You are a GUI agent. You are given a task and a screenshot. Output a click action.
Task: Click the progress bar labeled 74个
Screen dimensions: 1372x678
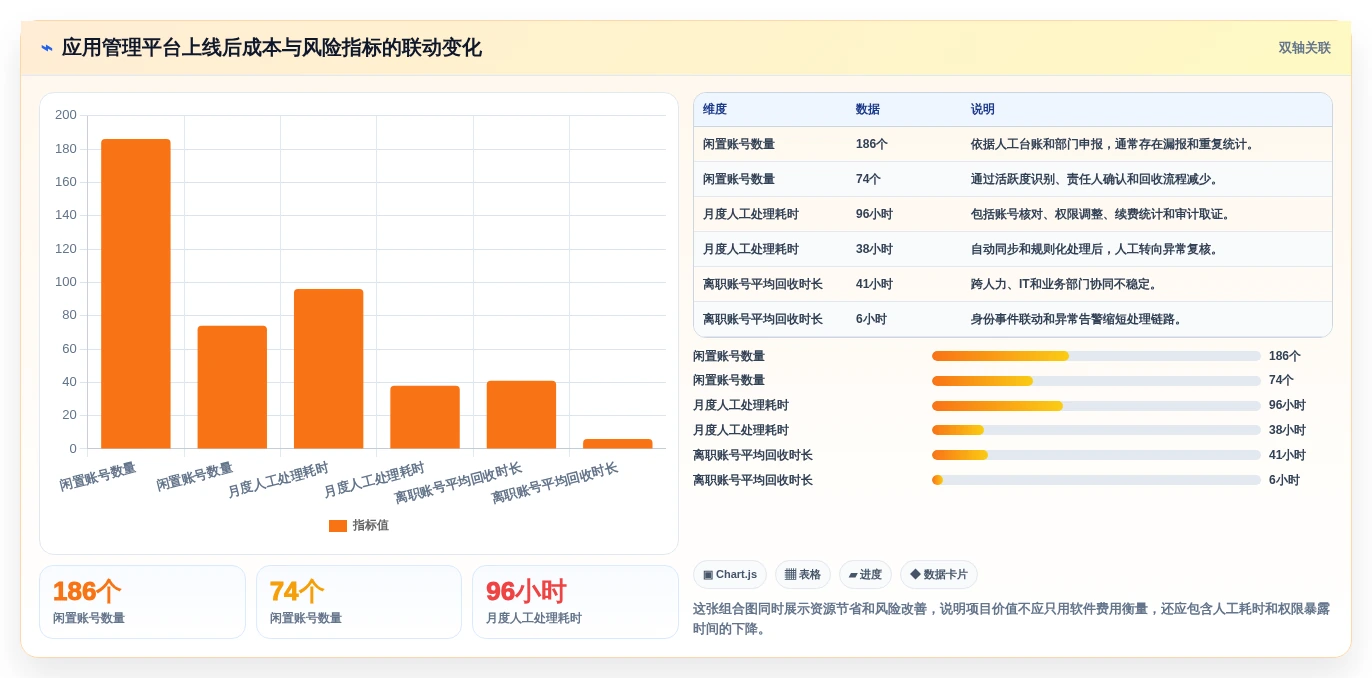pos(1096,381)
